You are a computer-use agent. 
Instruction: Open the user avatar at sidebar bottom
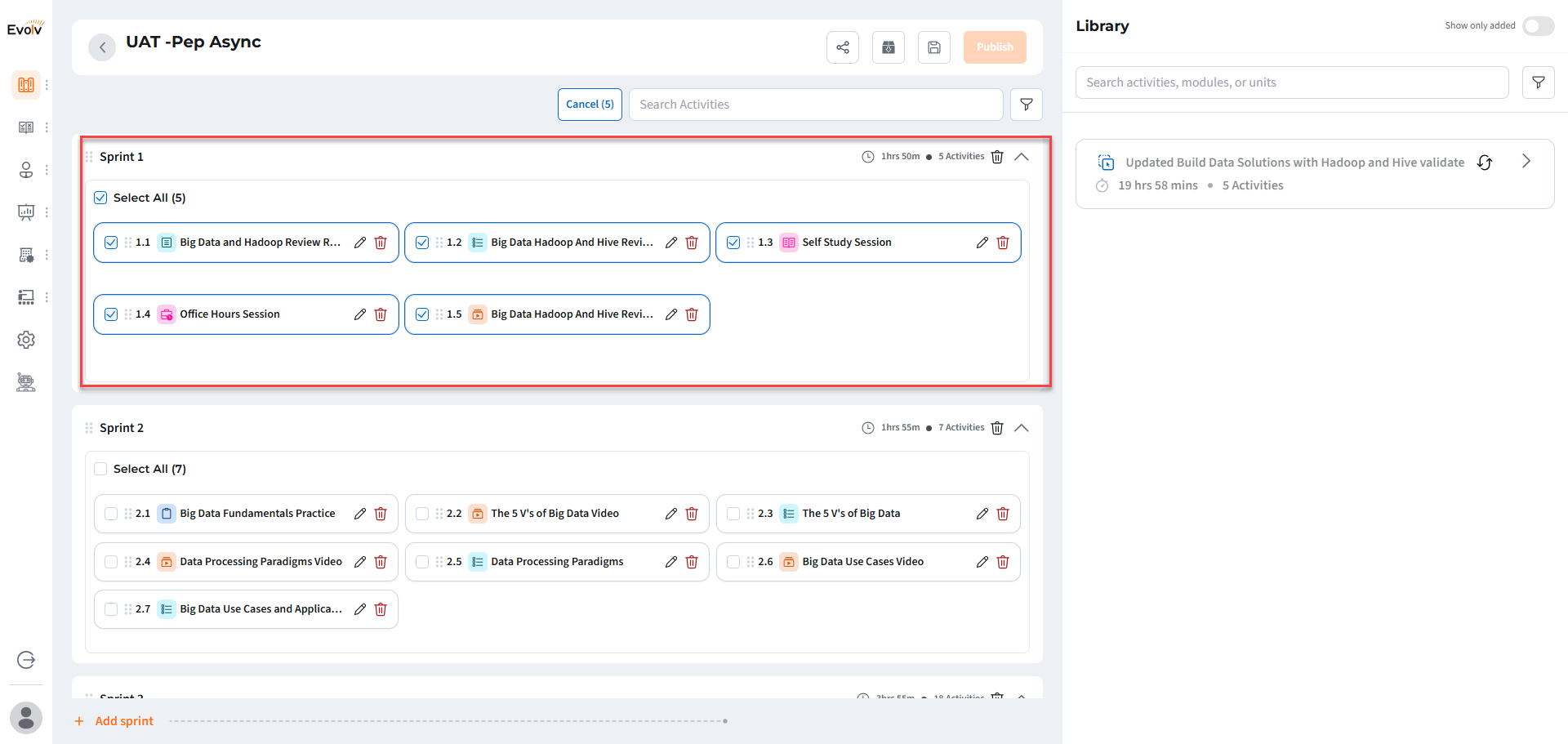click(x=26, y=718)
